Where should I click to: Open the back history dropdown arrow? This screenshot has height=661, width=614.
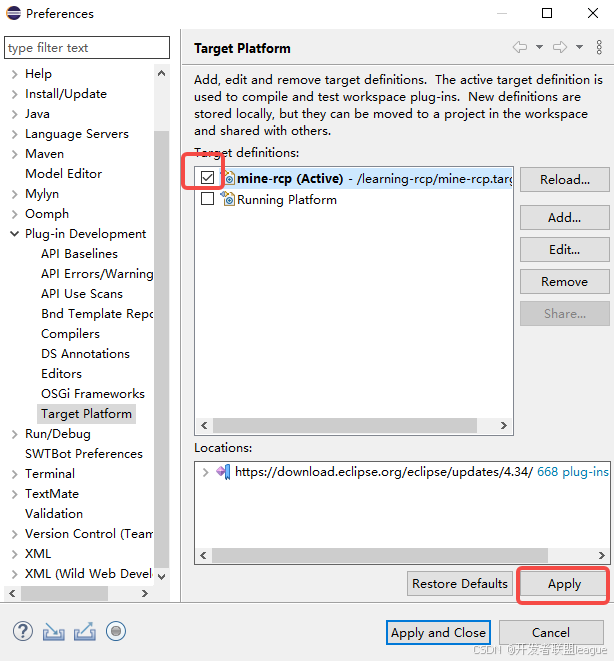click(x=539, y=47)
